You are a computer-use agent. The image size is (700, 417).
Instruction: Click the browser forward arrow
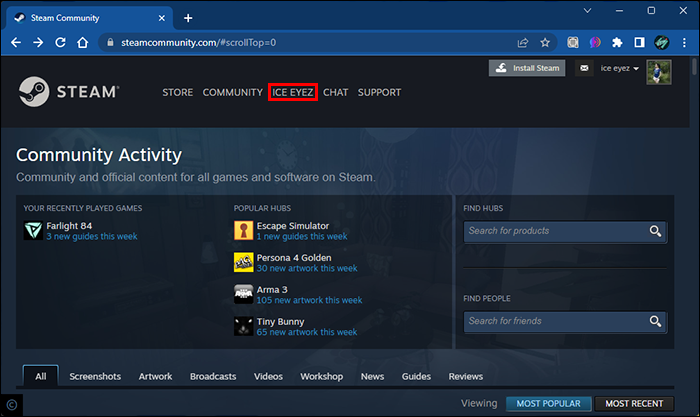coord(38,42)
